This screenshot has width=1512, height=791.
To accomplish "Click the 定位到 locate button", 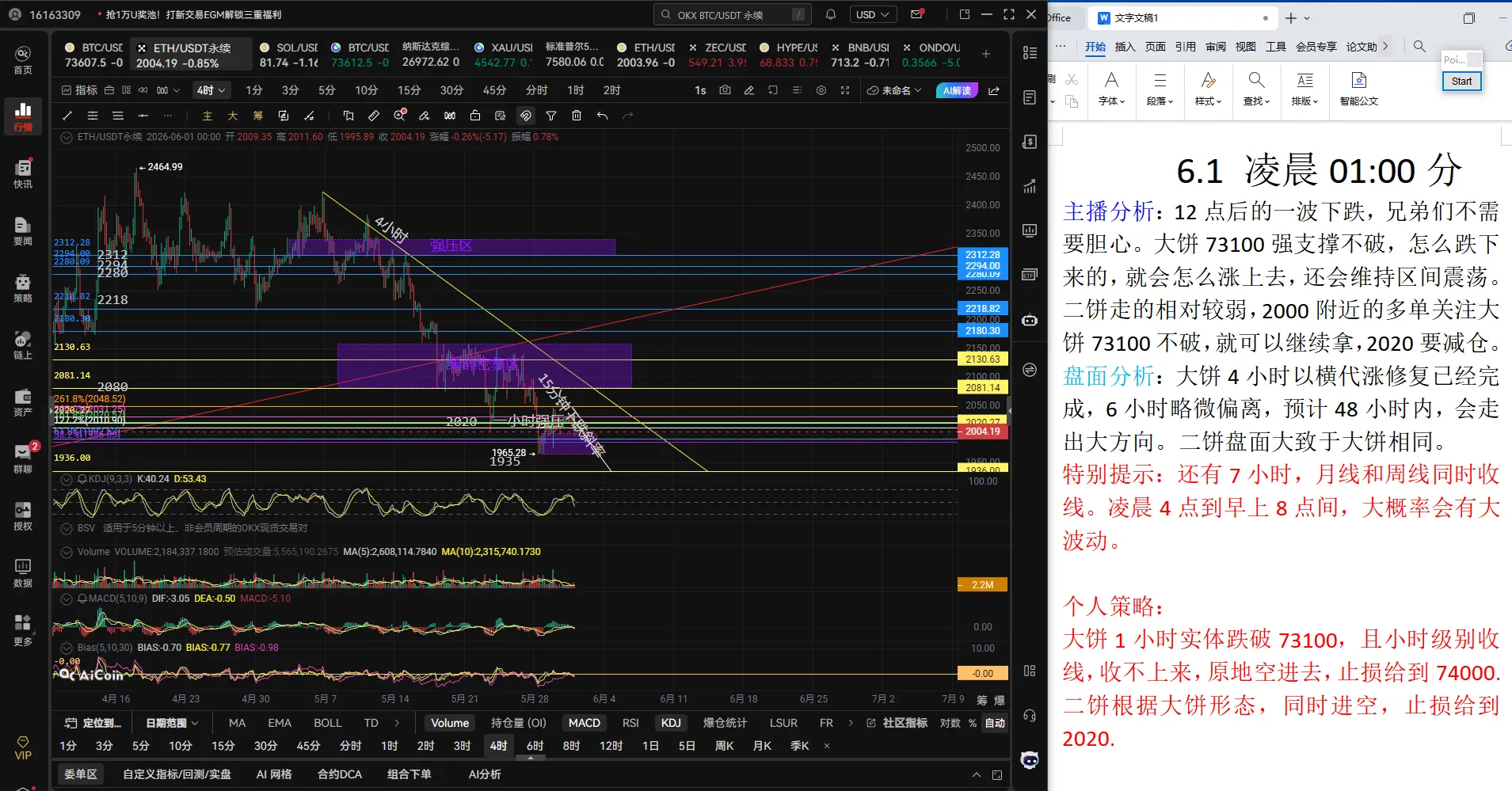I will pyautogui.click(x=93, y=723).
